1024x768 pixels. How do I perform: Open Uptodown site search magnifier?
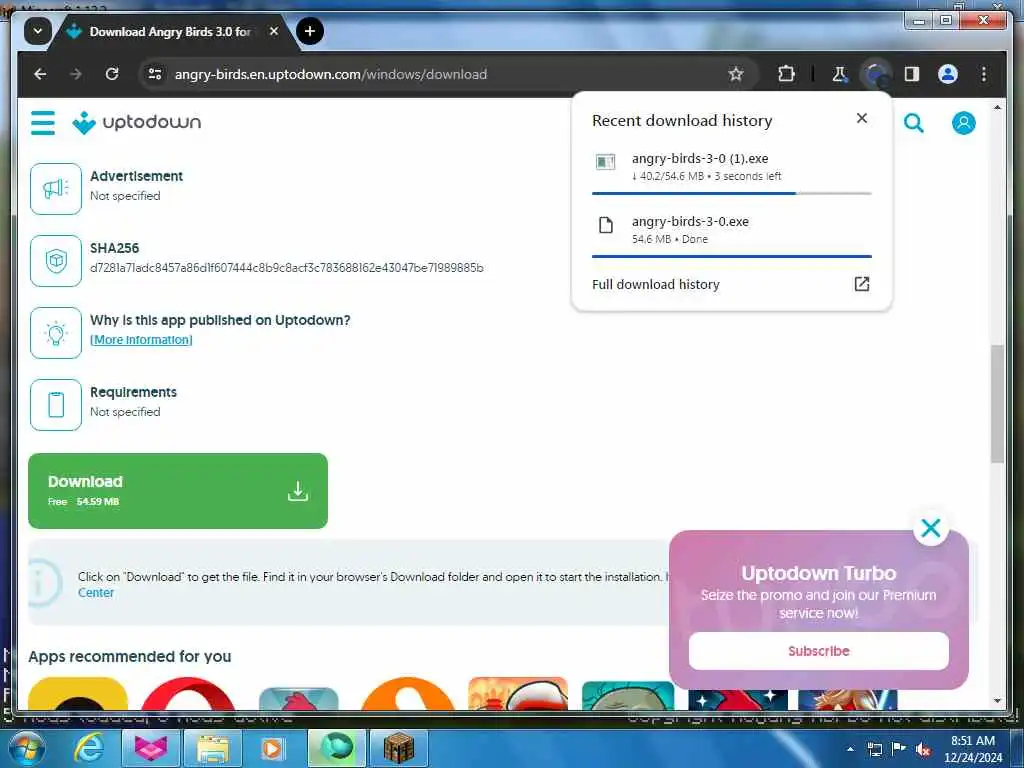914,123
